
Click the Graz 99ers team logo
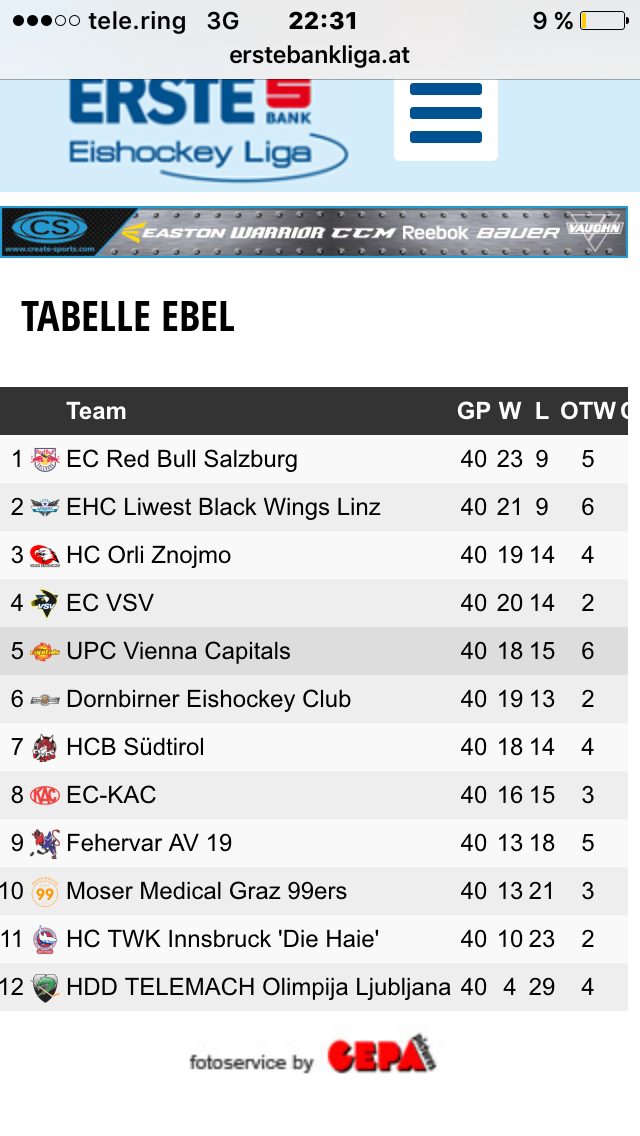pos(45,891)
